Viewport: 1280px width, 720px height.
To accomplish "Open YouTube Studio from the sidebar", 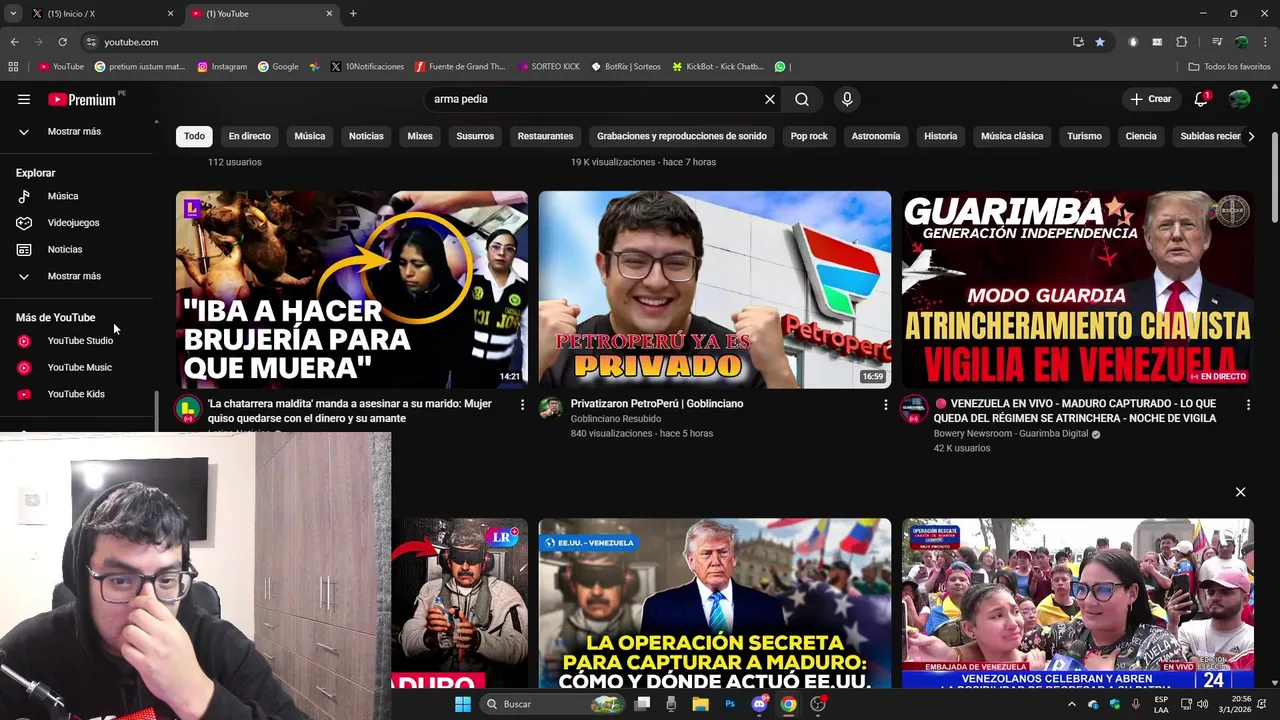I will coord(78,341).
